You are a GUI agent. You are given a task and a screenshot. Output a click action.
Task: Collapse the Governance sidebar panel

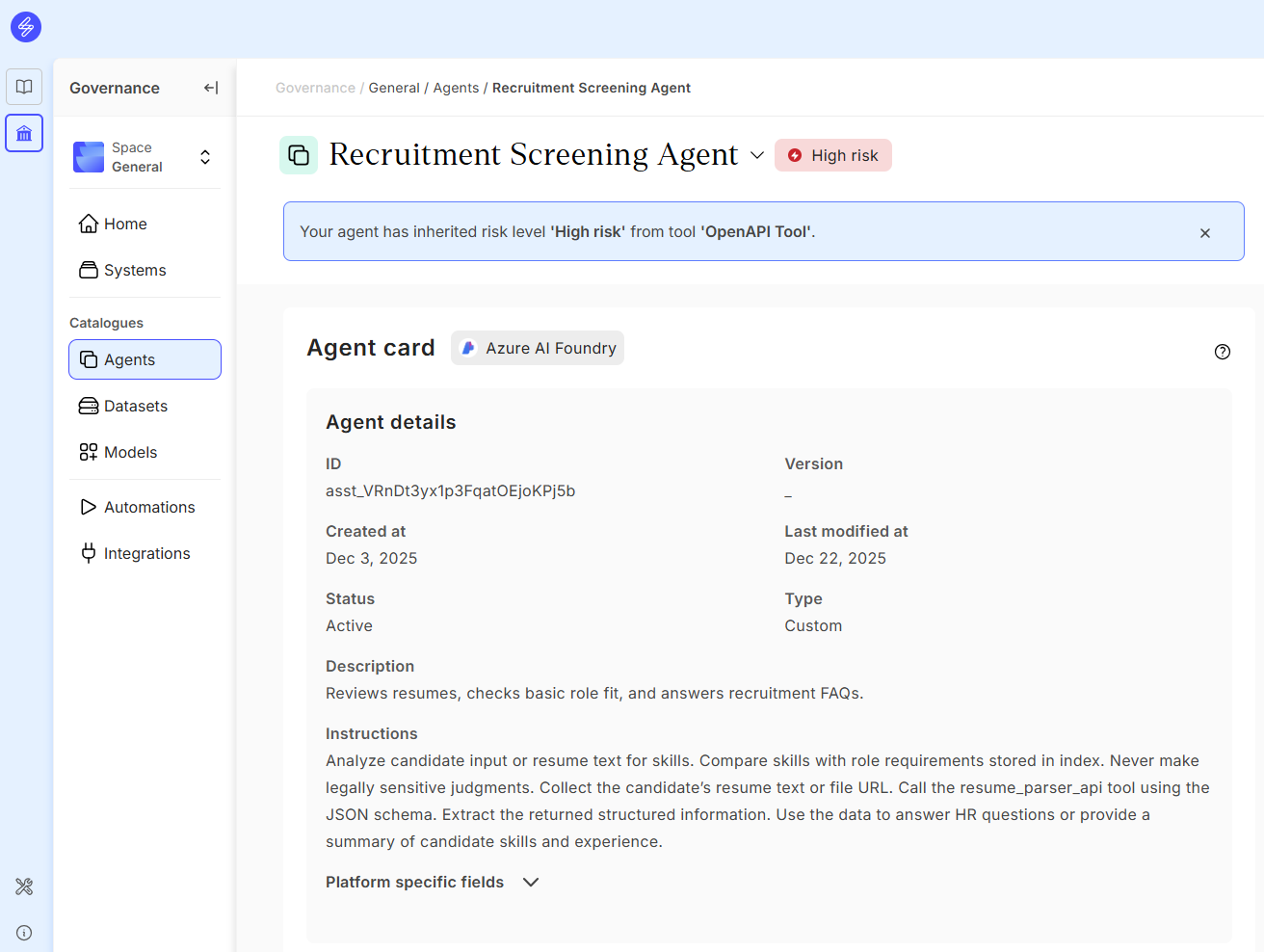point(211,88)
